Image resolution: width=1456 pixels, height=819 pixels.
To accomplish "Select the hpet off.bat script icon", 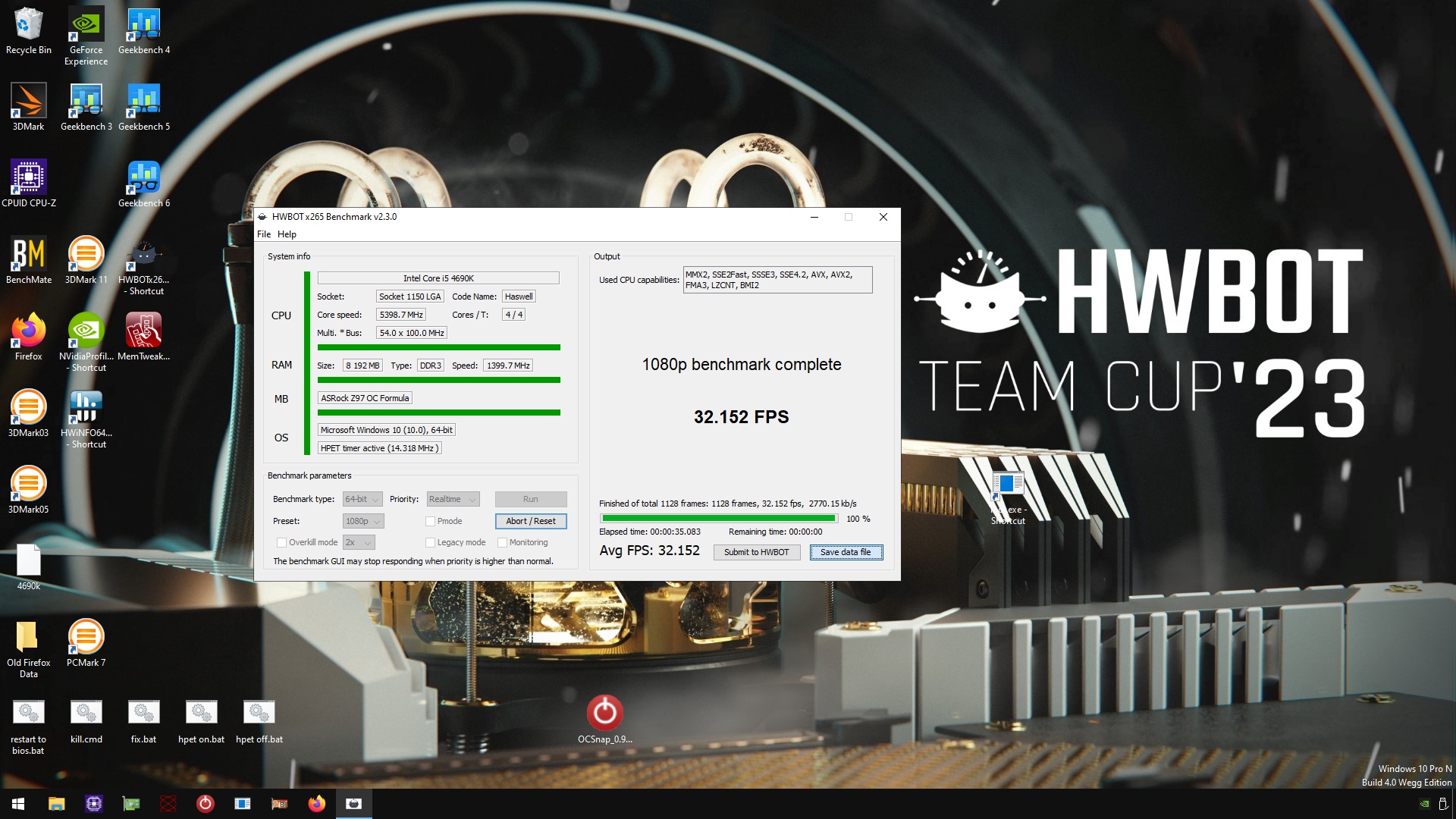I will (x=259, y=721).
